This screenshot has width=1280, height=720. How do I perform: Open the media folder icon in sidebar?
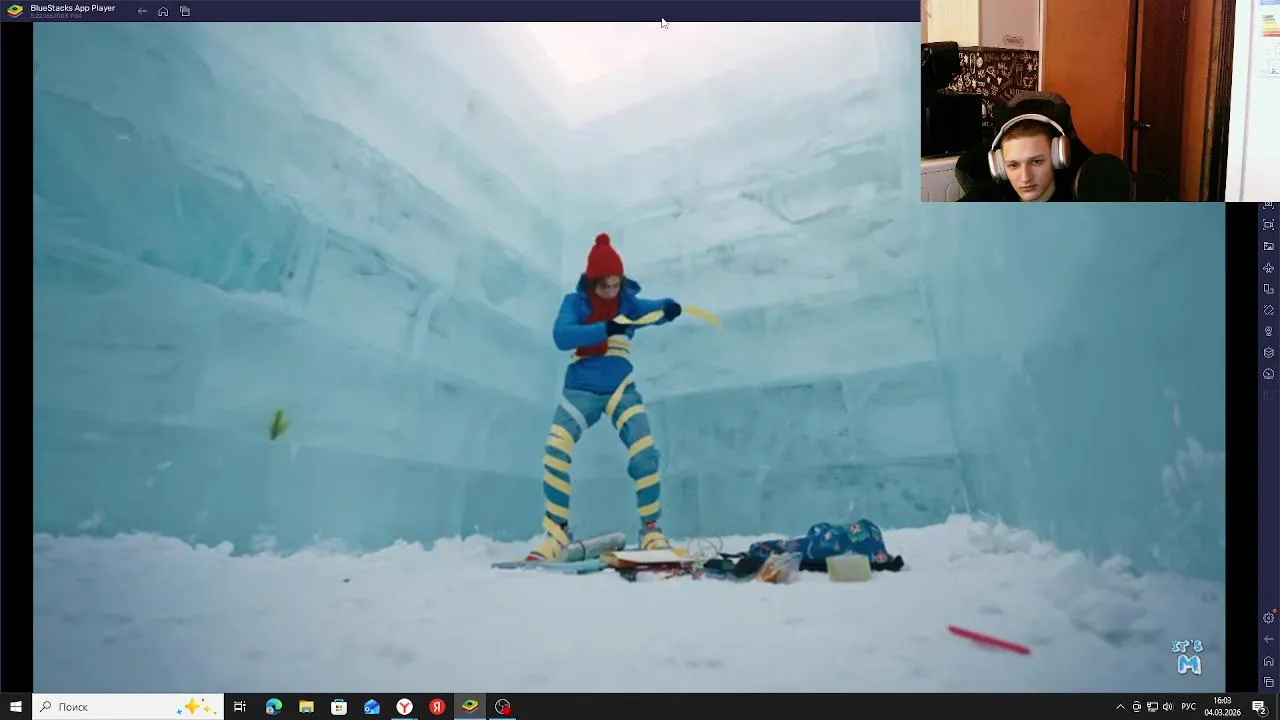[x=1269, y=246]
